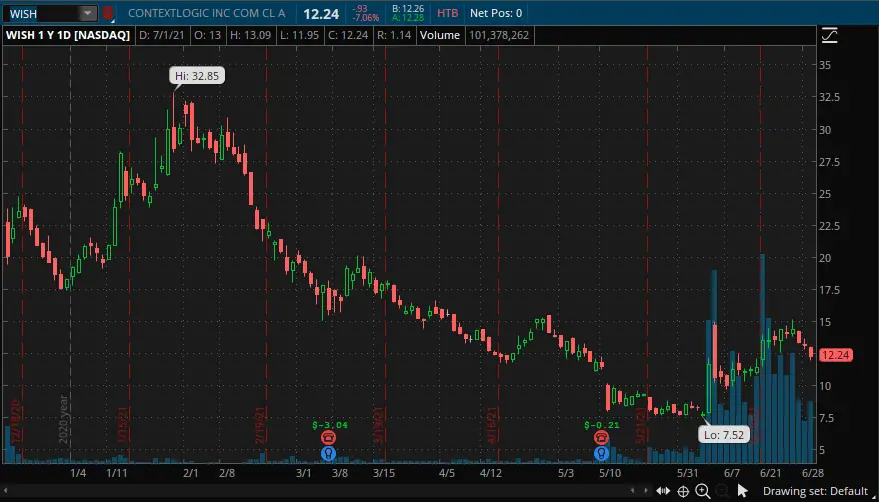
Task: Click the H: 13.09 high value
Action: coord(249,35)
